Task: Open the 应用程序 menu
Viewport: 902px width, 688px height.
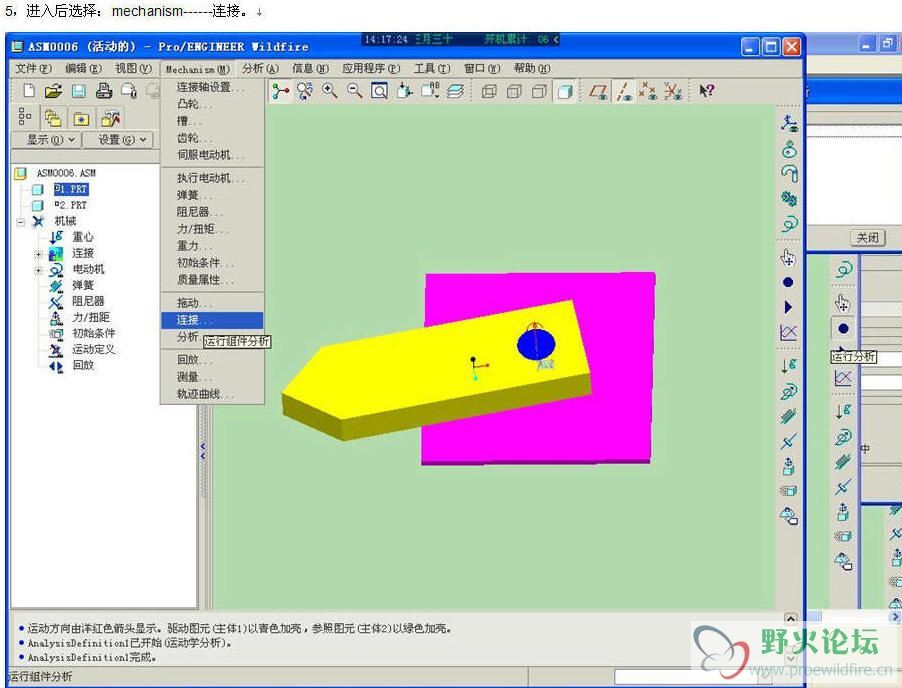Action: click(370, 68)
